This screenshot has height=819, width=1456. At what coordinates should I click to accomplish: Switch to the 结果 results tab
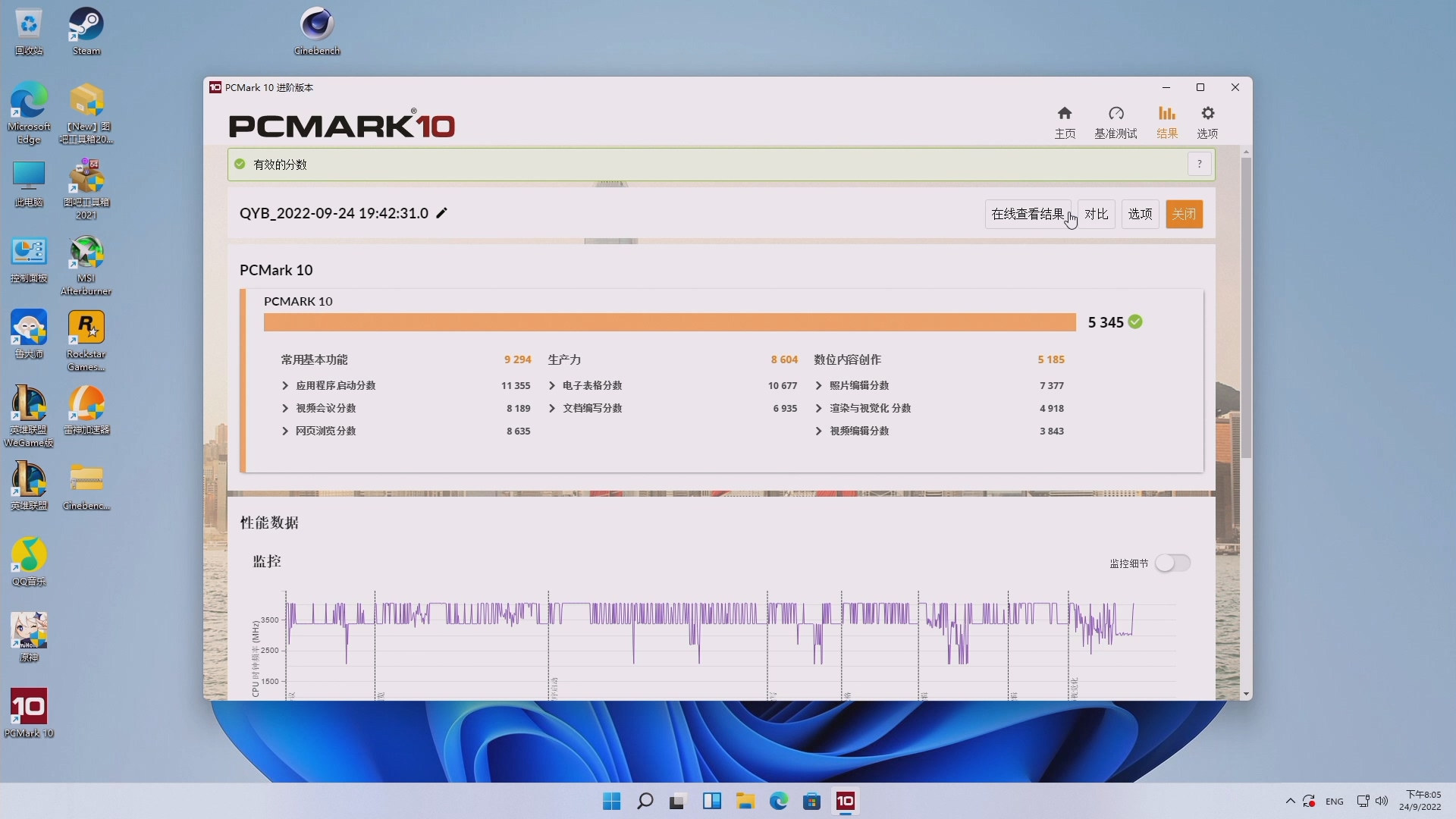click(1166, 121)
